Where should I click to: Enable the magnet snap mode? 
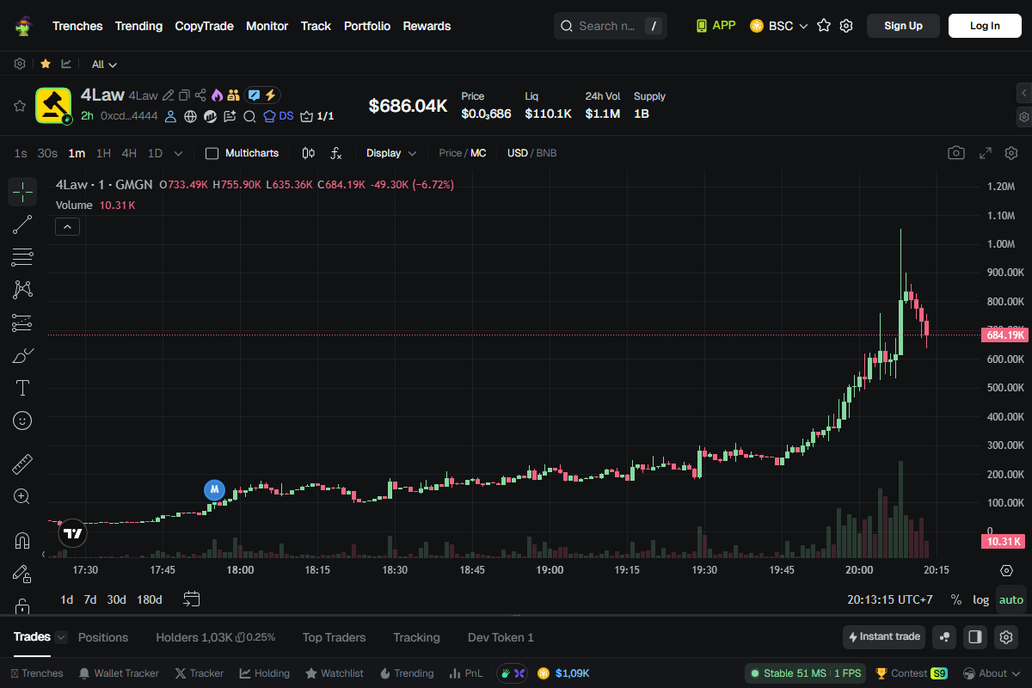pos(22,541)
